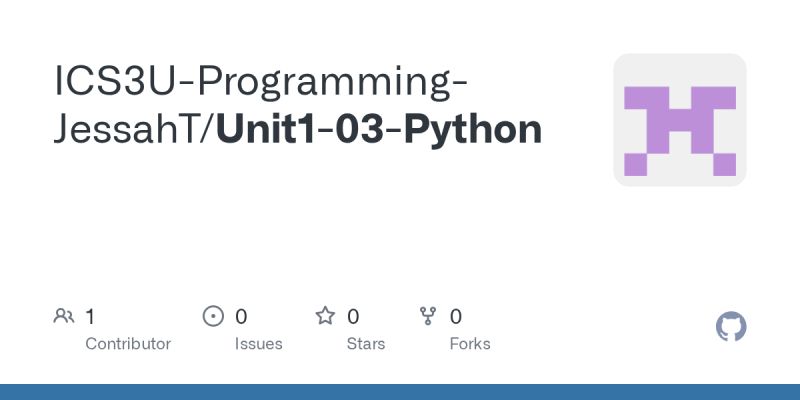The height and width of the screenshot is (400, 800).
Task: Click the contributor count 1
Action: coord(90,317)
